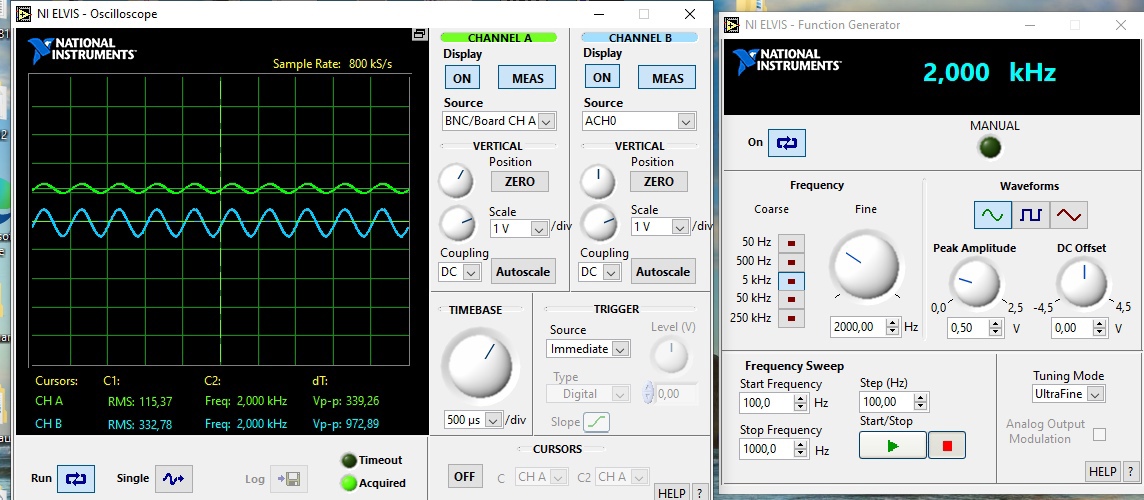Select the 5 kHz coarse frequency range
Viewport: 1144px width, 500px height.
[x=792, y=280]
